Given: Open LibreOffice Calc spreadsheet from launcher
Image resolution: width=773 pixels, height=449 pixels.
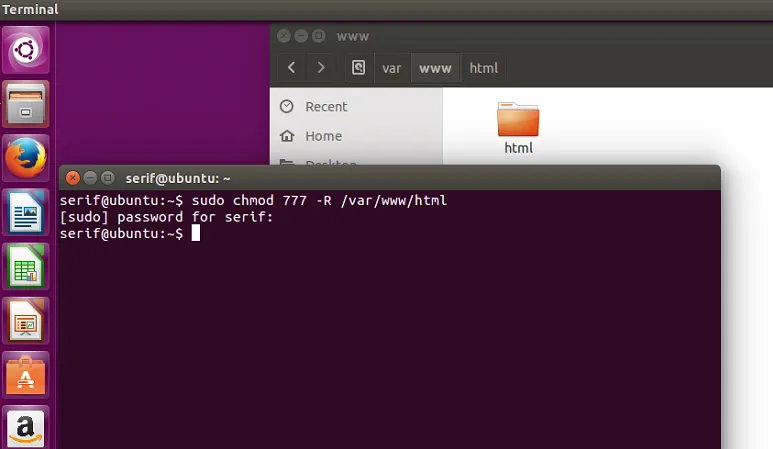Looking at the screenshot, I should [x=26, y=267].
